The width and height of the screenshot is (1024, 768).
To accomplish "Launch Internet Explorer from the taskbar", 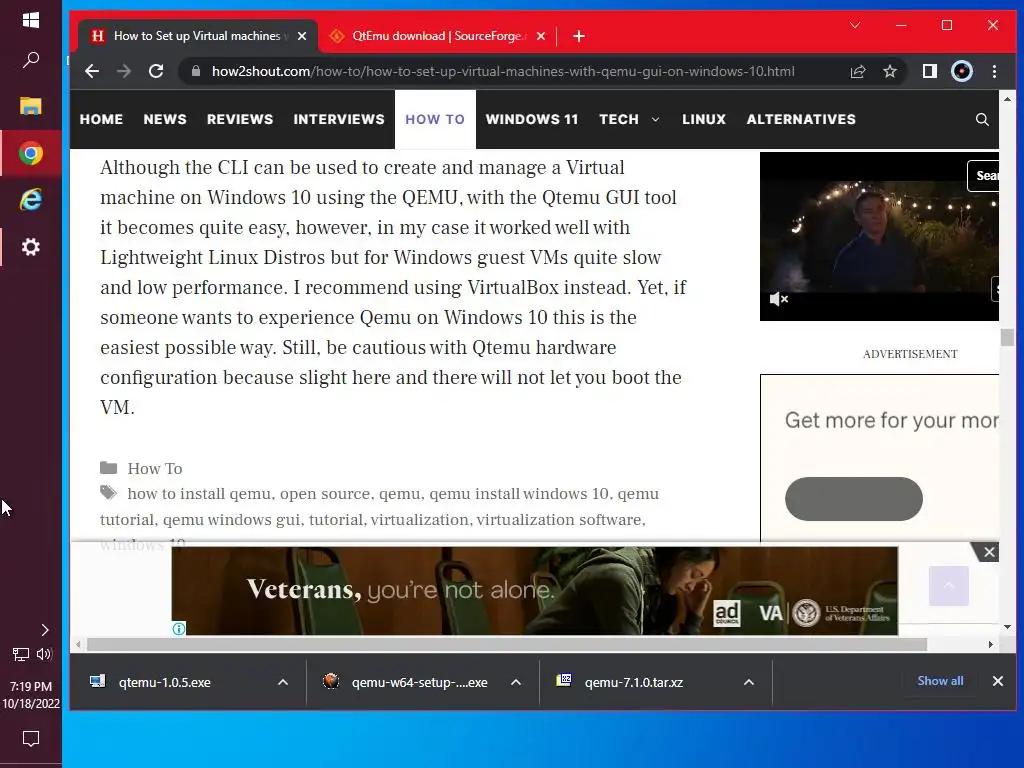I will coord(31,200).
